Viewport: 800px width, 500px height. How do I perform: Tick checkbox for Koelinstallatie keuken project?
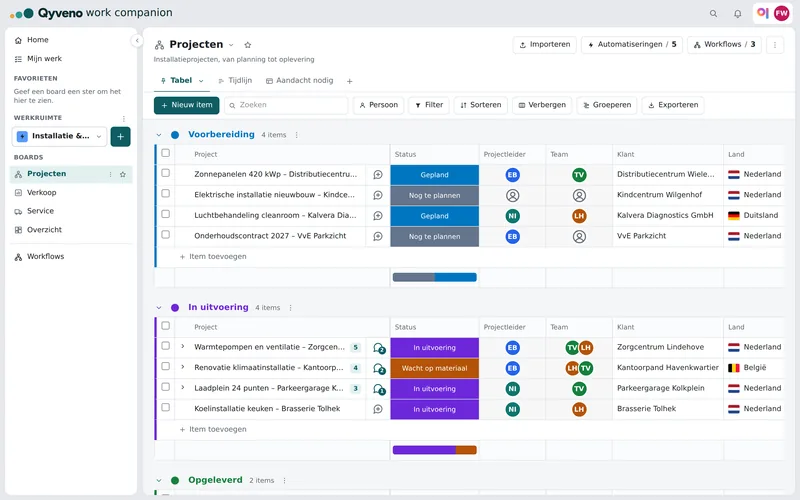click(x=165, y=407)
